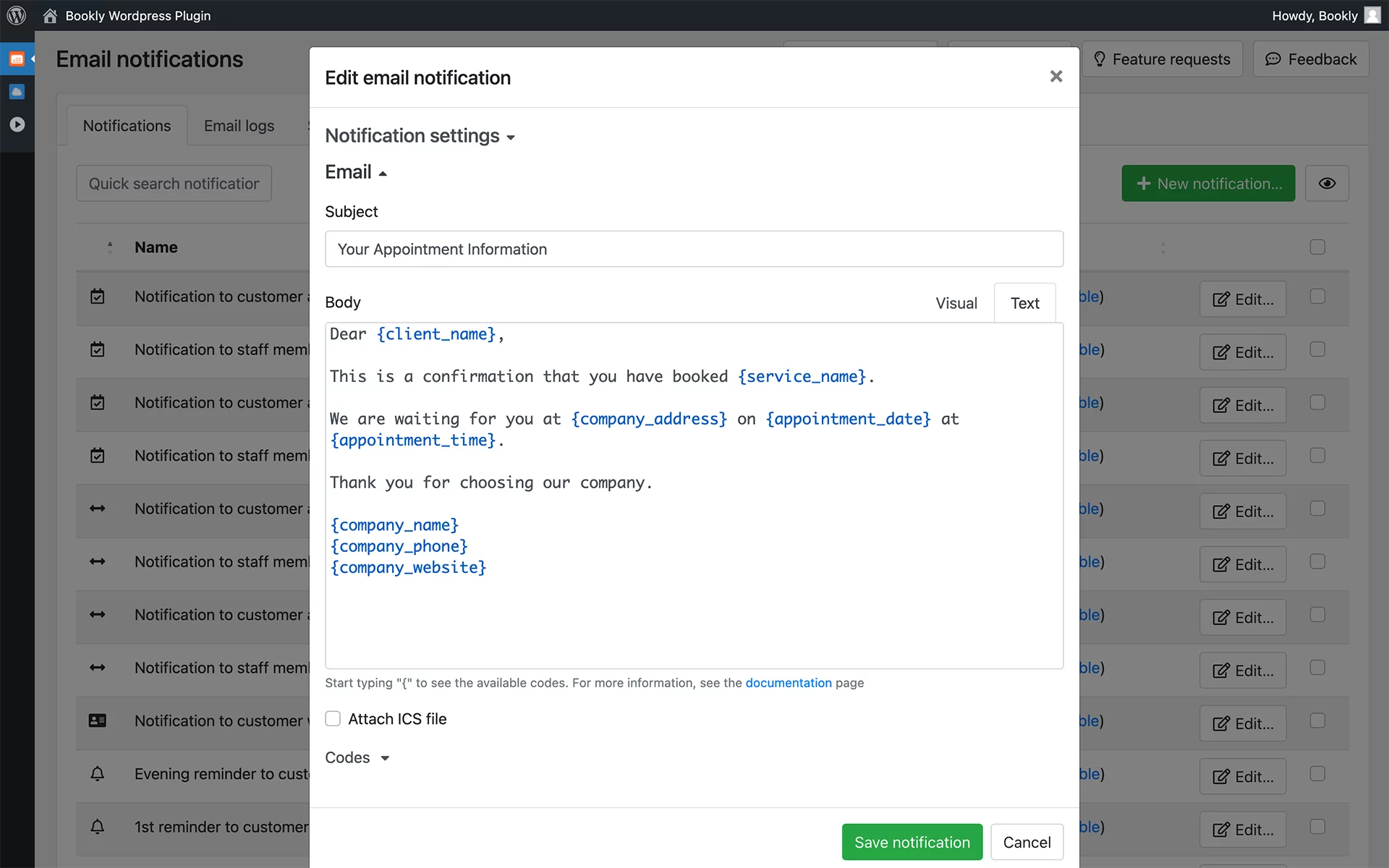Screen dimensions: 1389x868
Task: Click inside the email Body text area
Action: pyautogui.click(x=694, y=495)
